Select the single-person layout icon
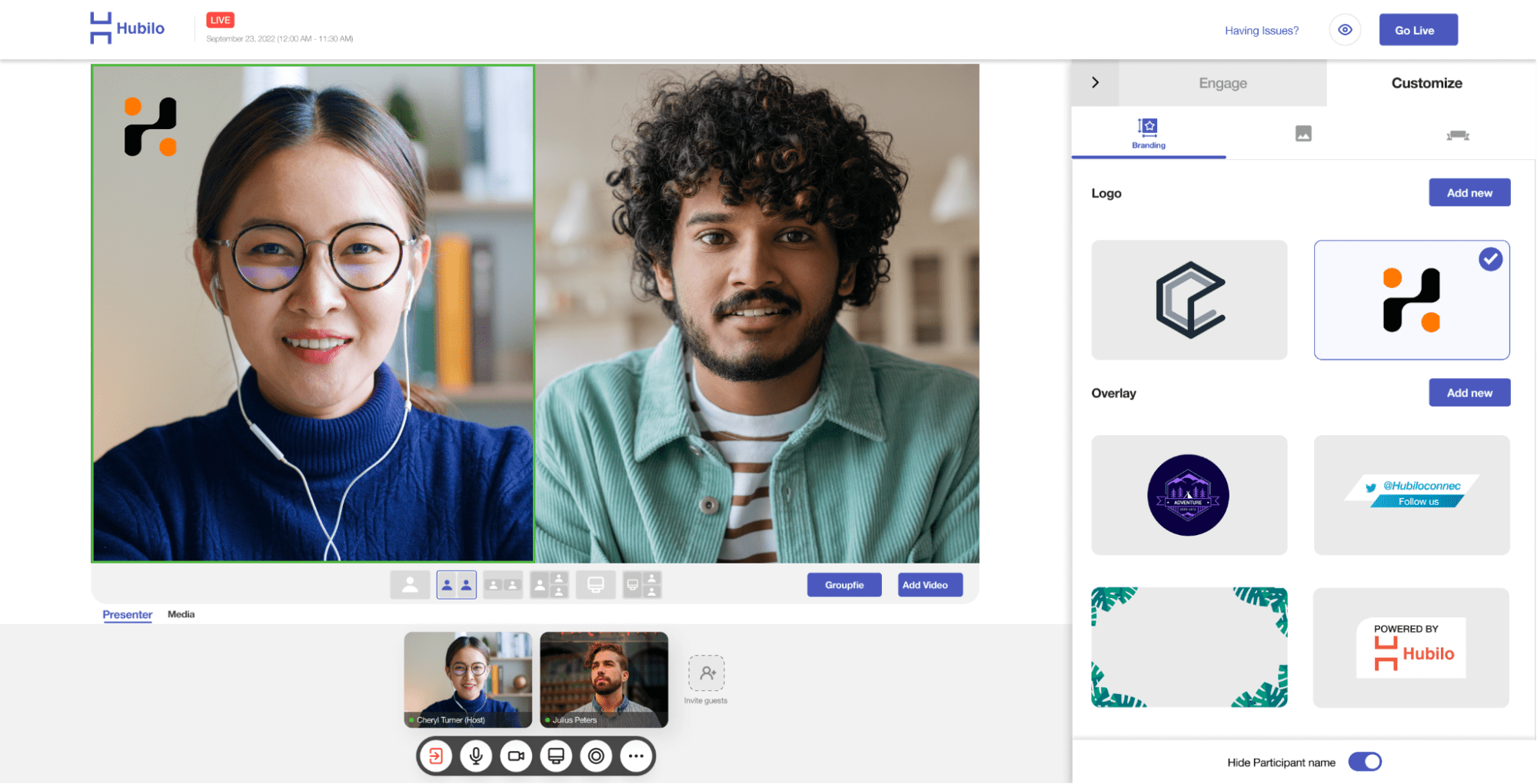The image size is (1537, 784). tap(410, 585)
